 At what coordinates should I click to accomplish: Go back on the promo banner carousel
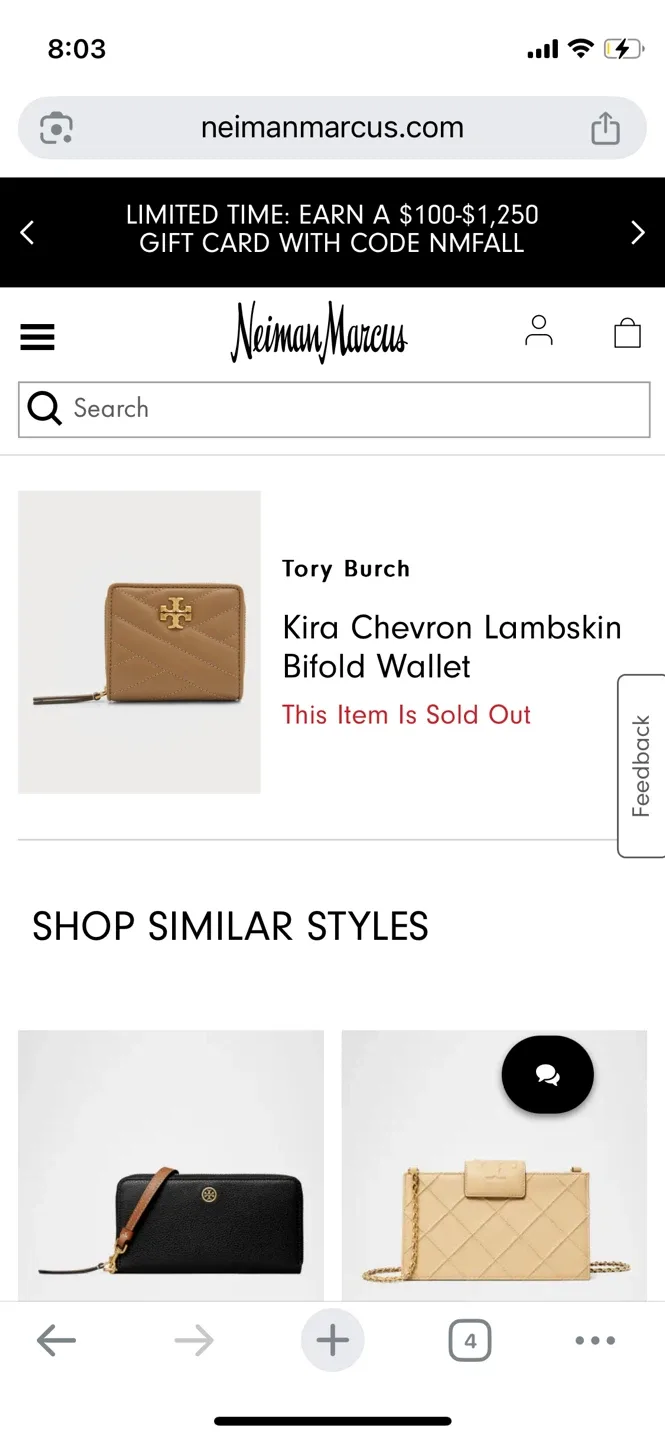pos(27,231)
